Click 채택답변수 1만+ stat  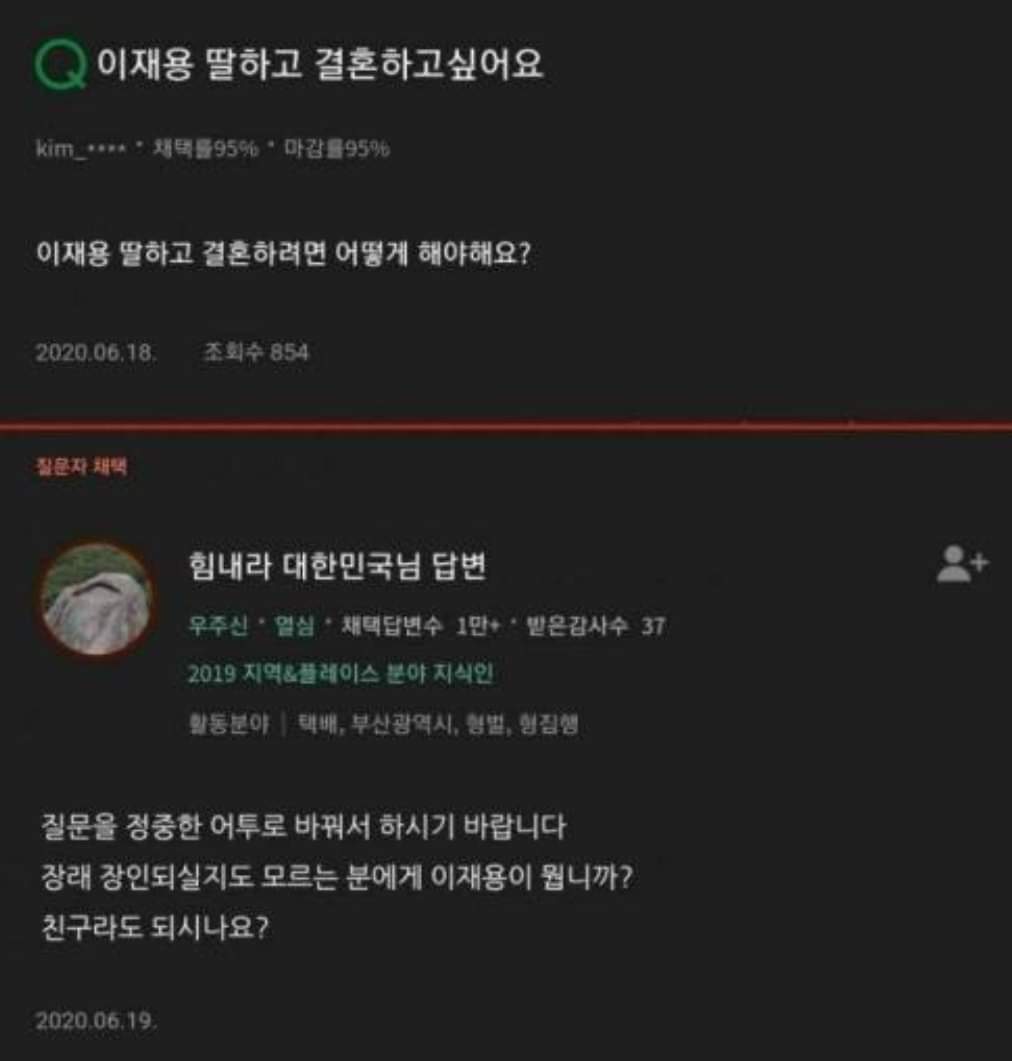click(420, 626)
